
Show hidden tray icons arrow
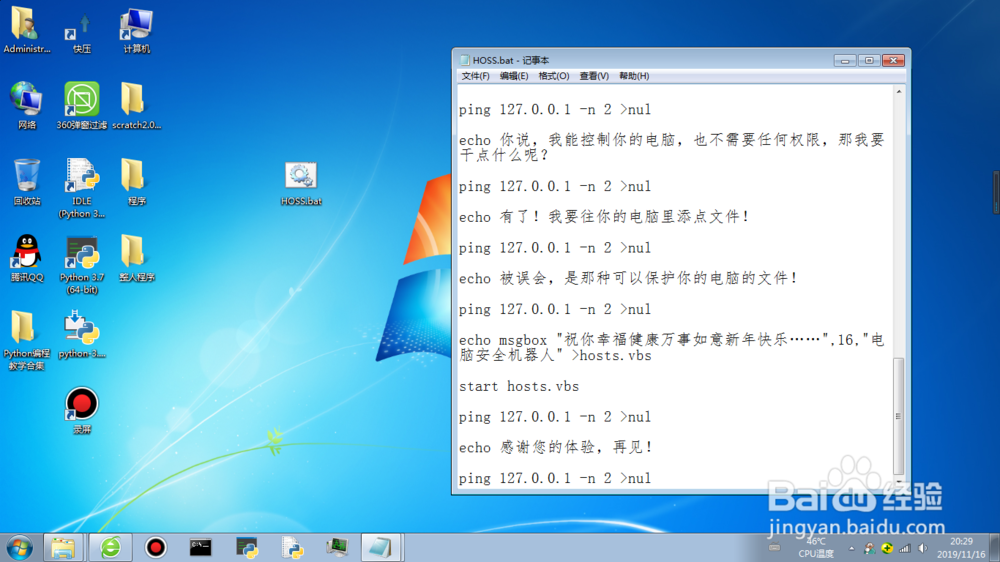[851, 548]
